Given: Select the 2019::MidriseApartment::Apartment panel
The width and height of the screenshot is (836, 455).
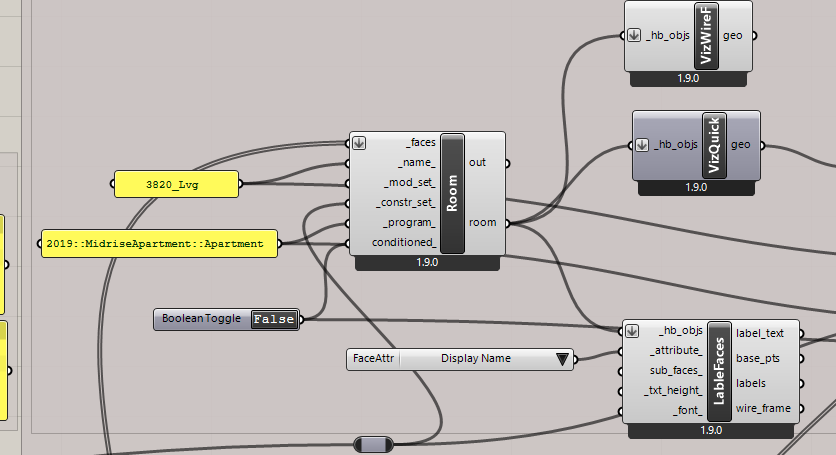Looking at the screenshot, I should (159, 243).
